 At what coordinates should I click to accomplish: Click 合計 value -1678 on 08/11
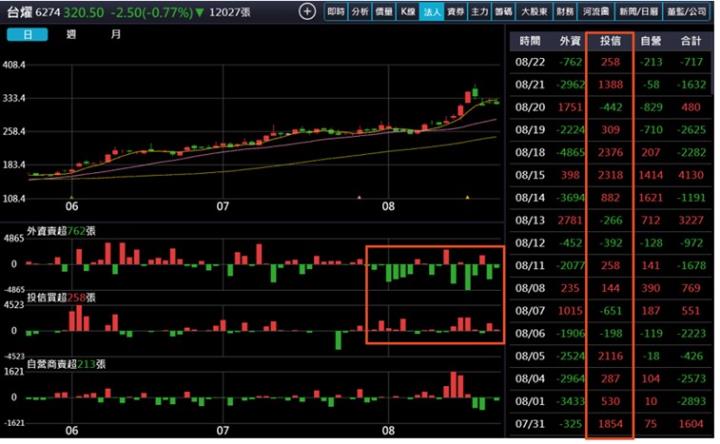pyautogui.click(x=691, y=265)
